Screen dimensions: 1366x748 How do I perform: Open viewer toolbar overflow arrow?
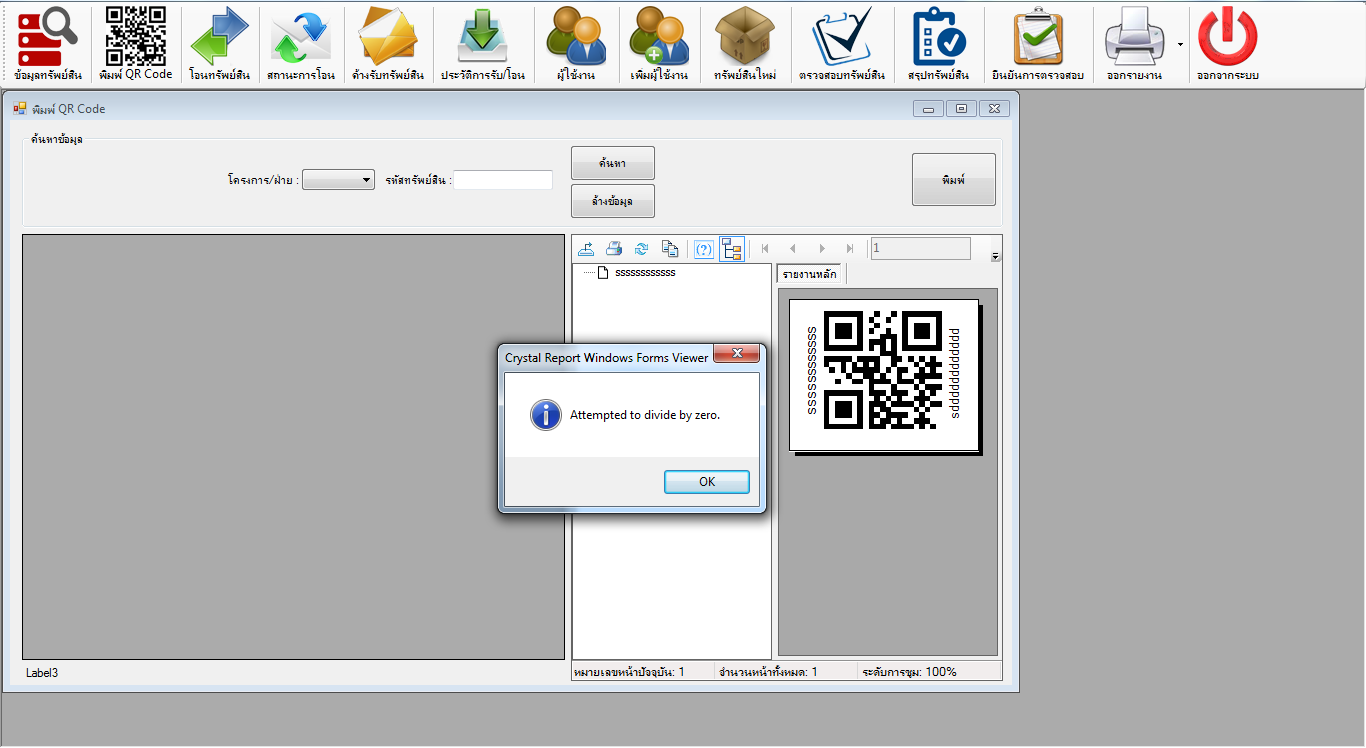click(995, 257)
